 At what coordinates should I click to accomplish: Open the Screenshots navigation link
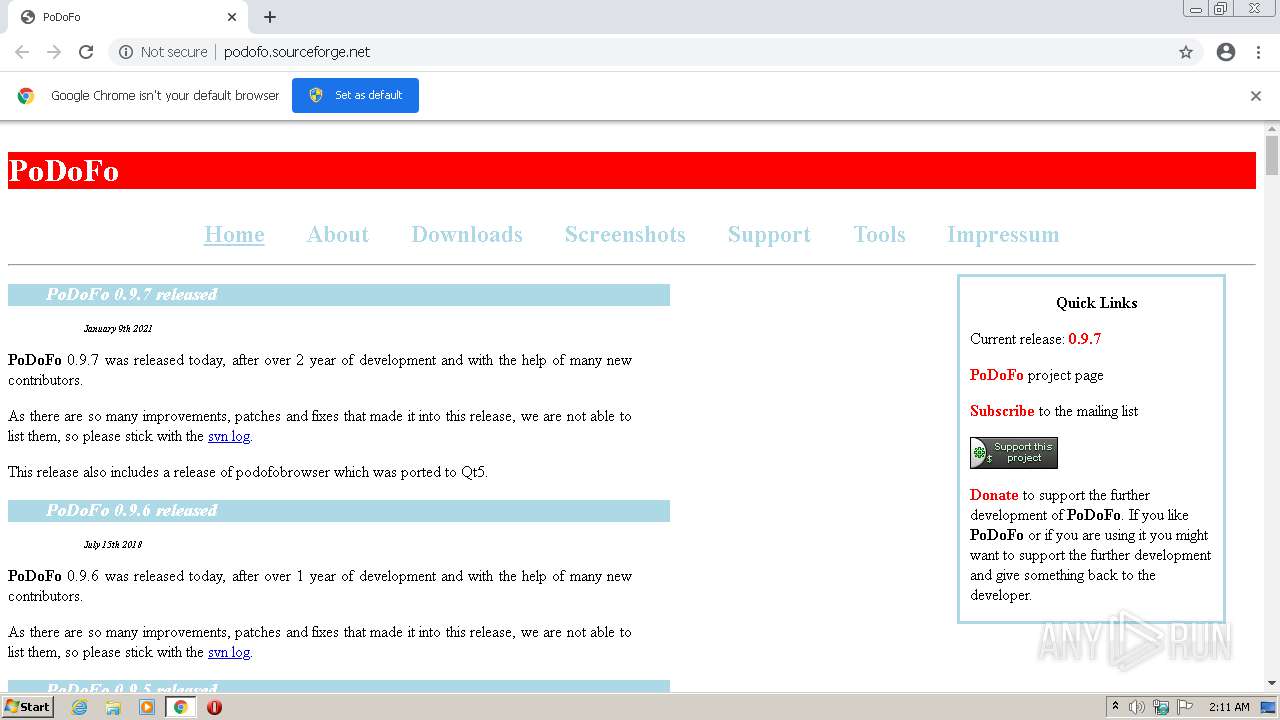[x=625, y=234]
